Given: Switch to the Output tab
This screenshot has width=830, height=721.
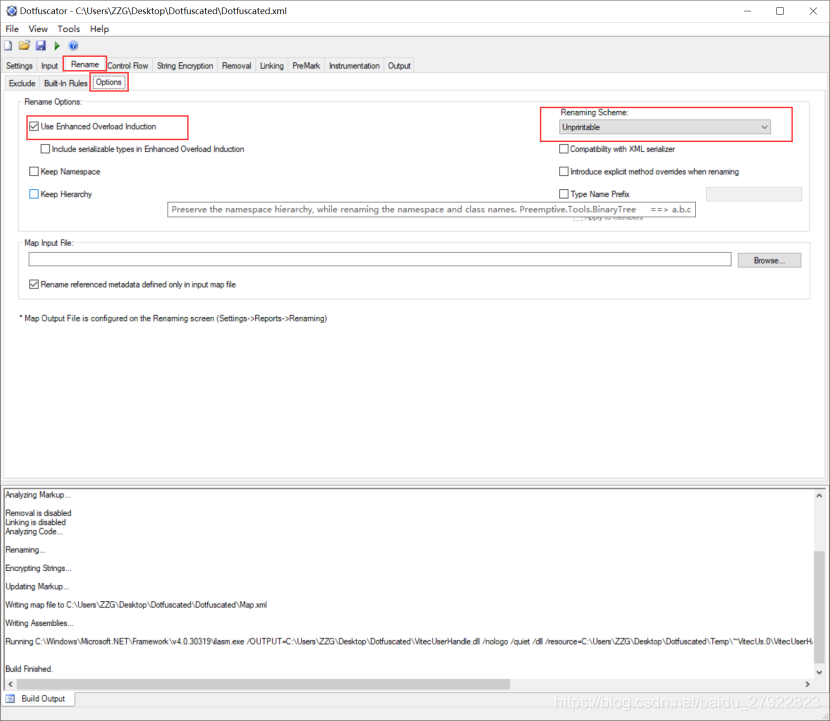Looking at the screenshot, I should tap(399, 66).
